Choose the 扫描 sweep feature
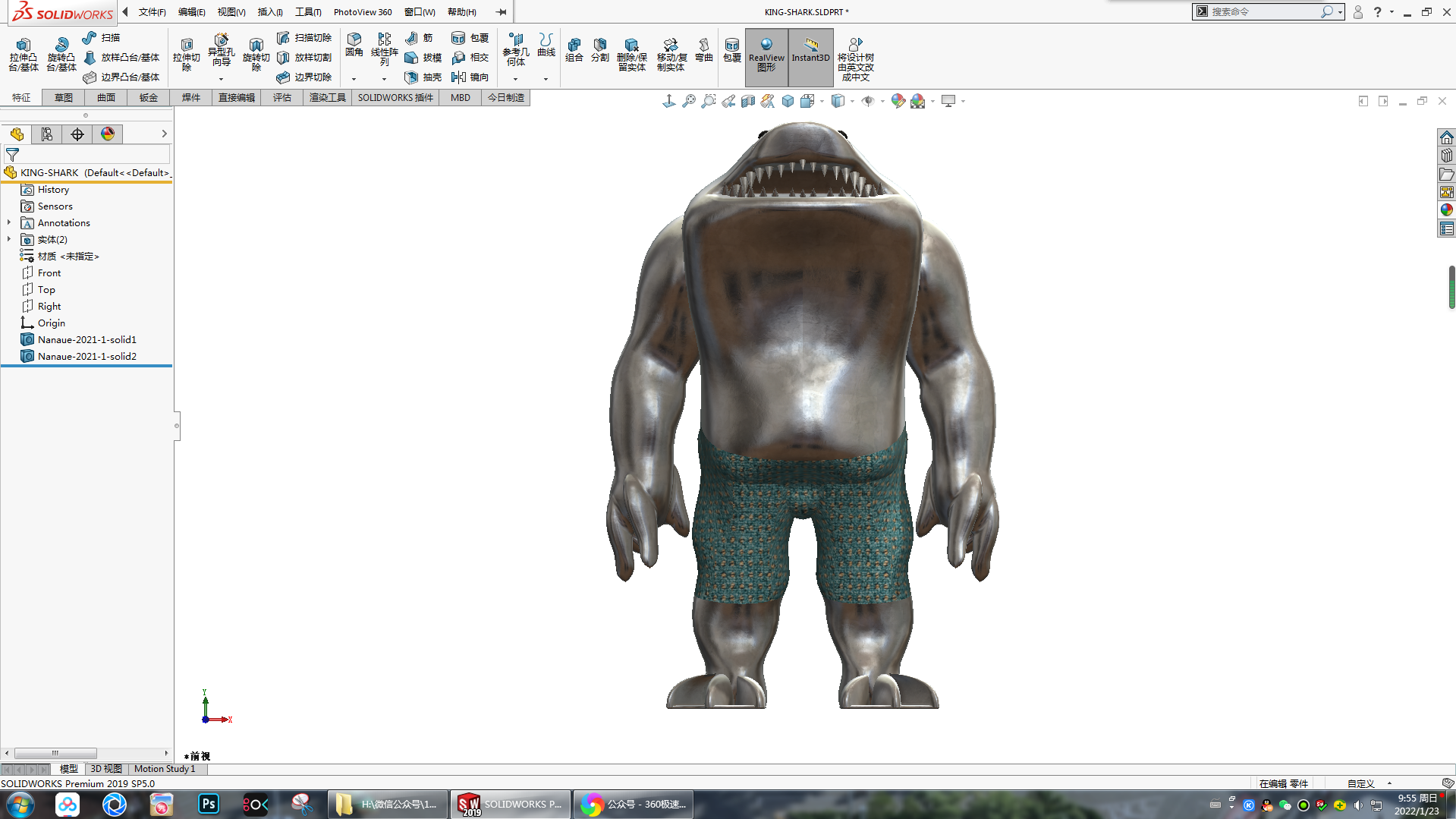 click(x=102, y=37)
